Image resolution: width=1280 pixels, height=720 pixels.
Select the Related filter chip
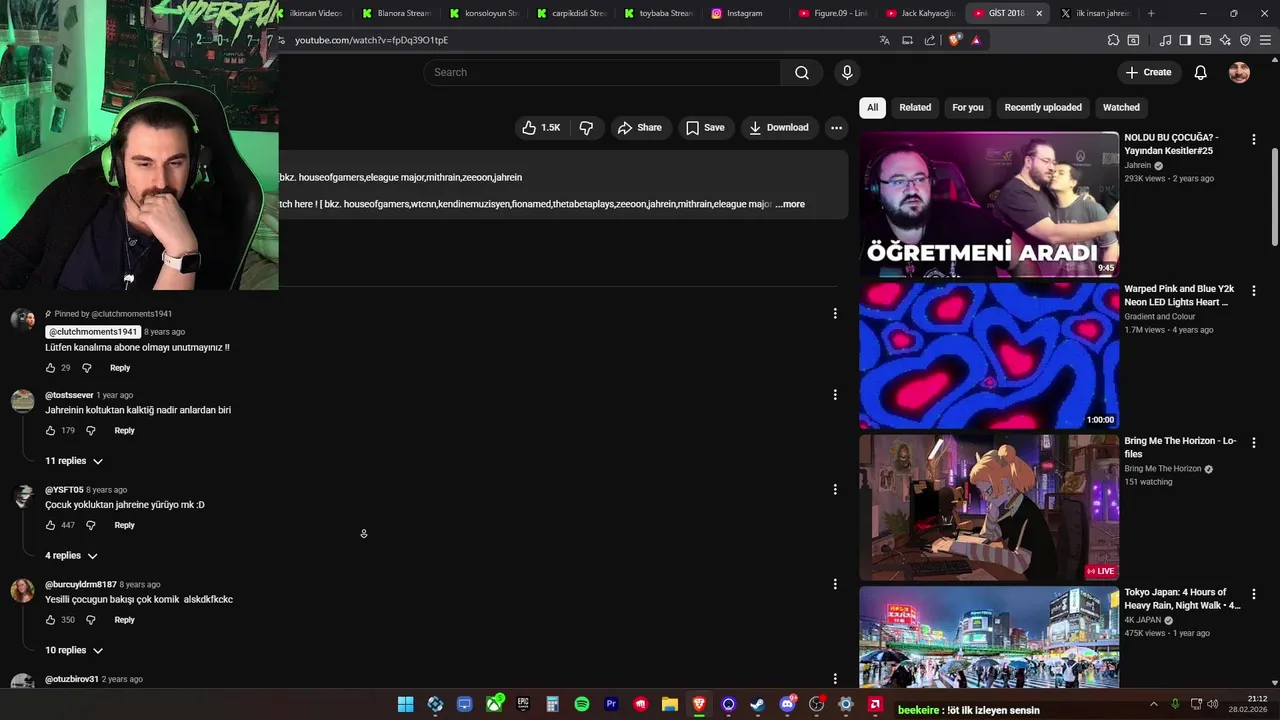tap(915, 107)
